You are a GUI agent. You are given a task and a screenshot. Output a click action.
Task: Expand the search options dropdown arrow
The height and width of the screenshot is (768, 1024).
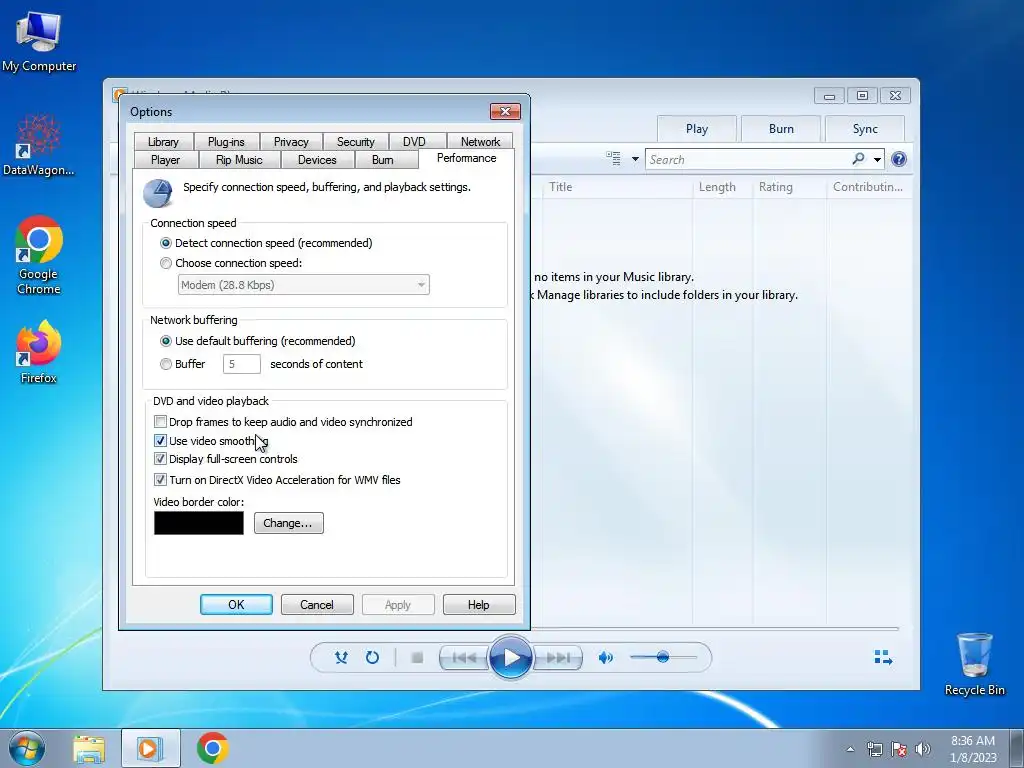pos(877,159)
